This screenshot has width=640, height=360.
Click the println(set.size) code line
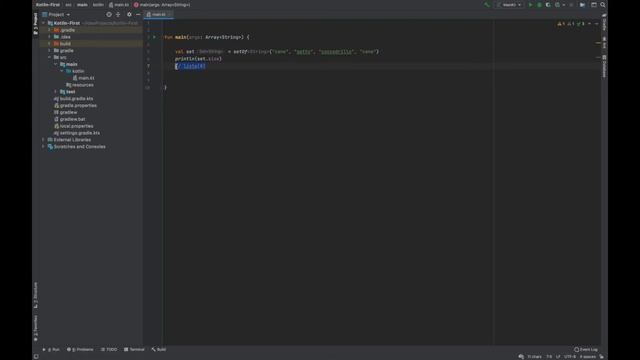click(x=198, y=59)
